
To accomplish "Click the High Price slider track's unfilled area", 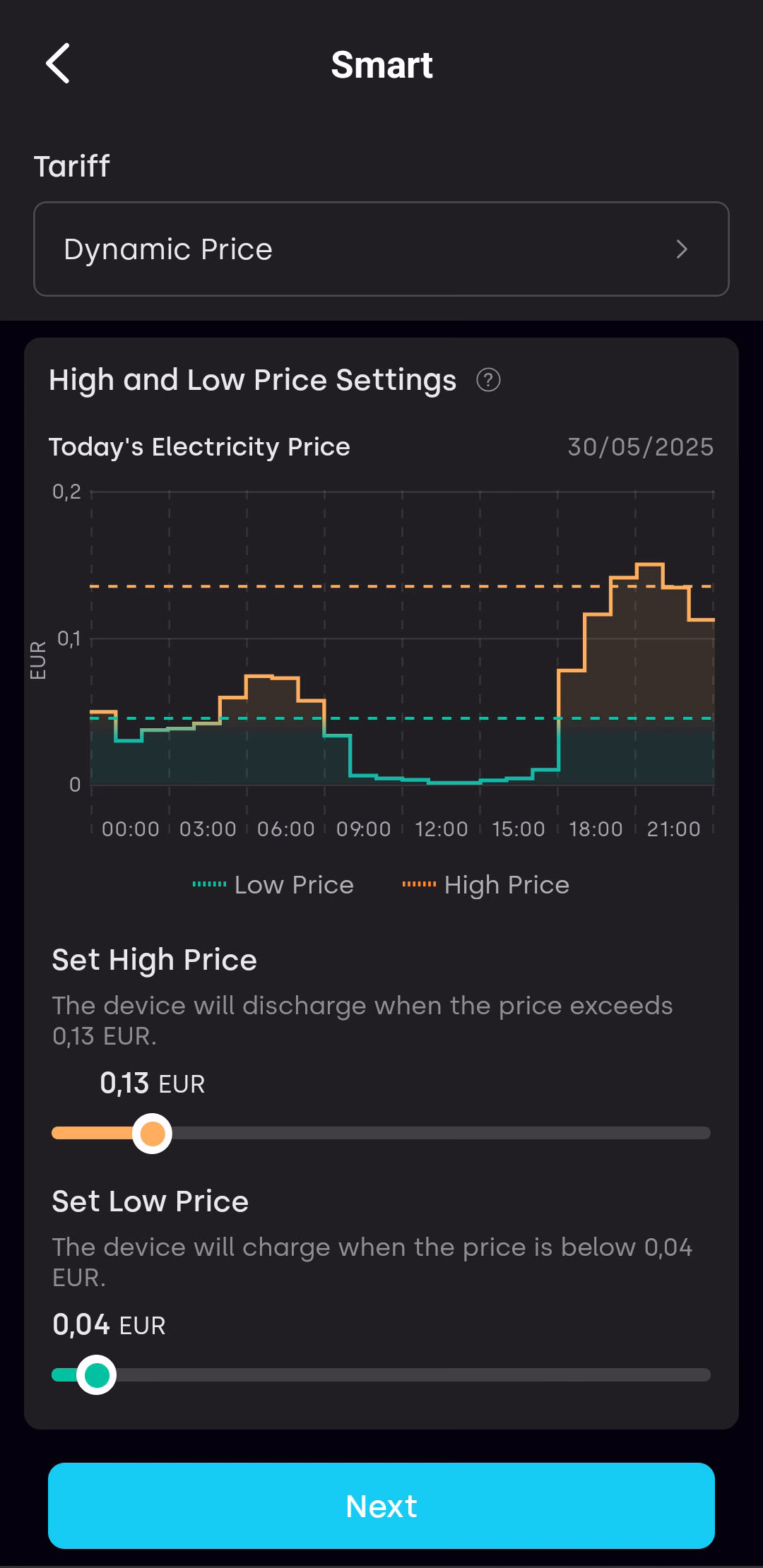I will pos(438,1133).
